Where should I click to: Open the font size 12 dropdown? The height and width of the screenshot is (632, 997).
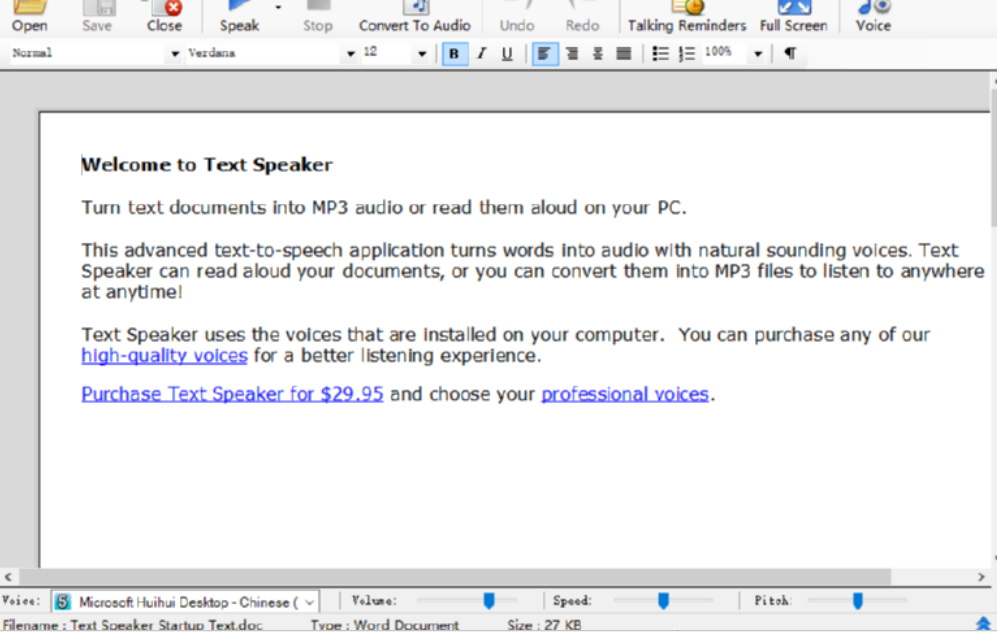[422, 54]
